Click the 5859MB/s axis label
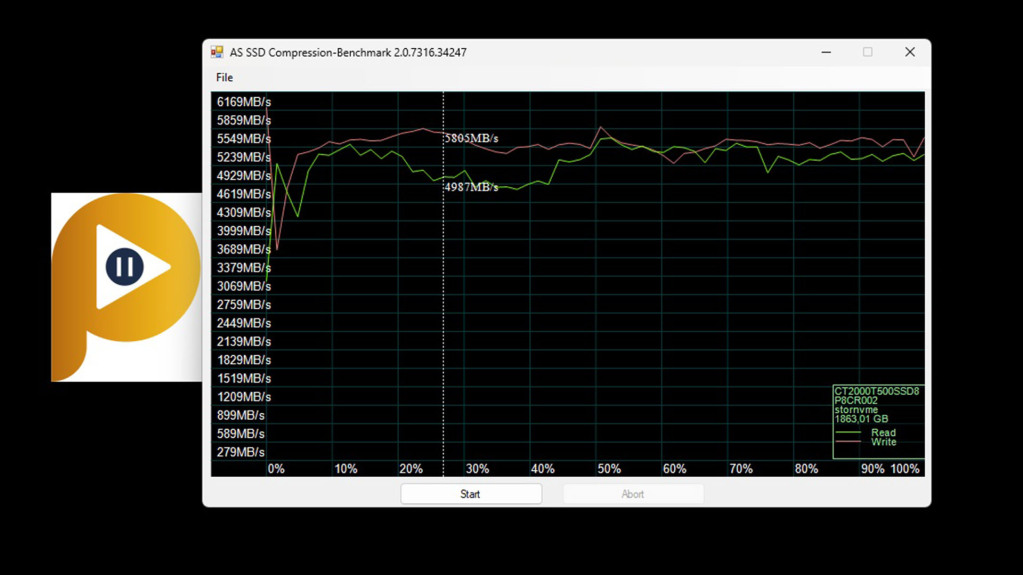This screenshot has height=575, width=1023. coord(243,120)
